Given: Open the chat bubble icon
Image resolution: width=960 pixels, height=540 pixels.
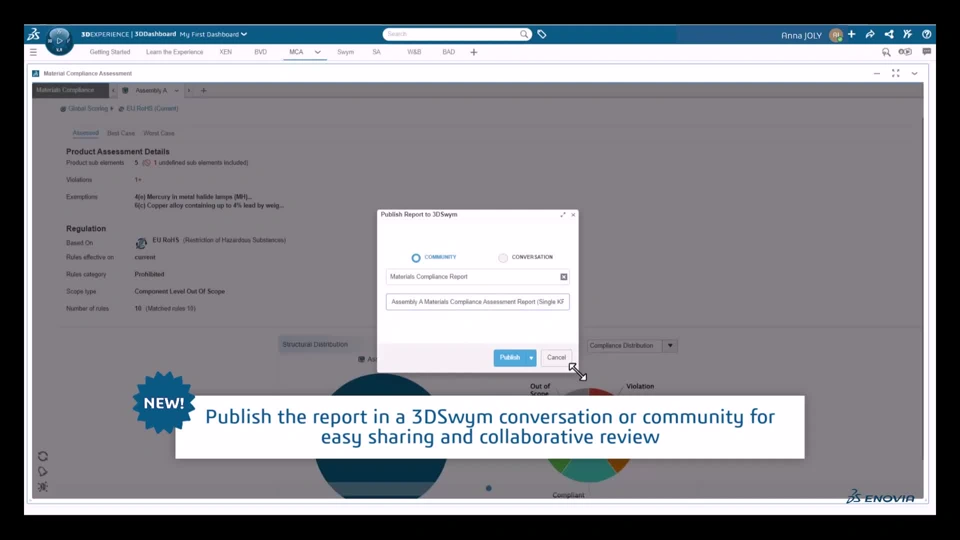Looking at the screenshot, I should (926, 52).
